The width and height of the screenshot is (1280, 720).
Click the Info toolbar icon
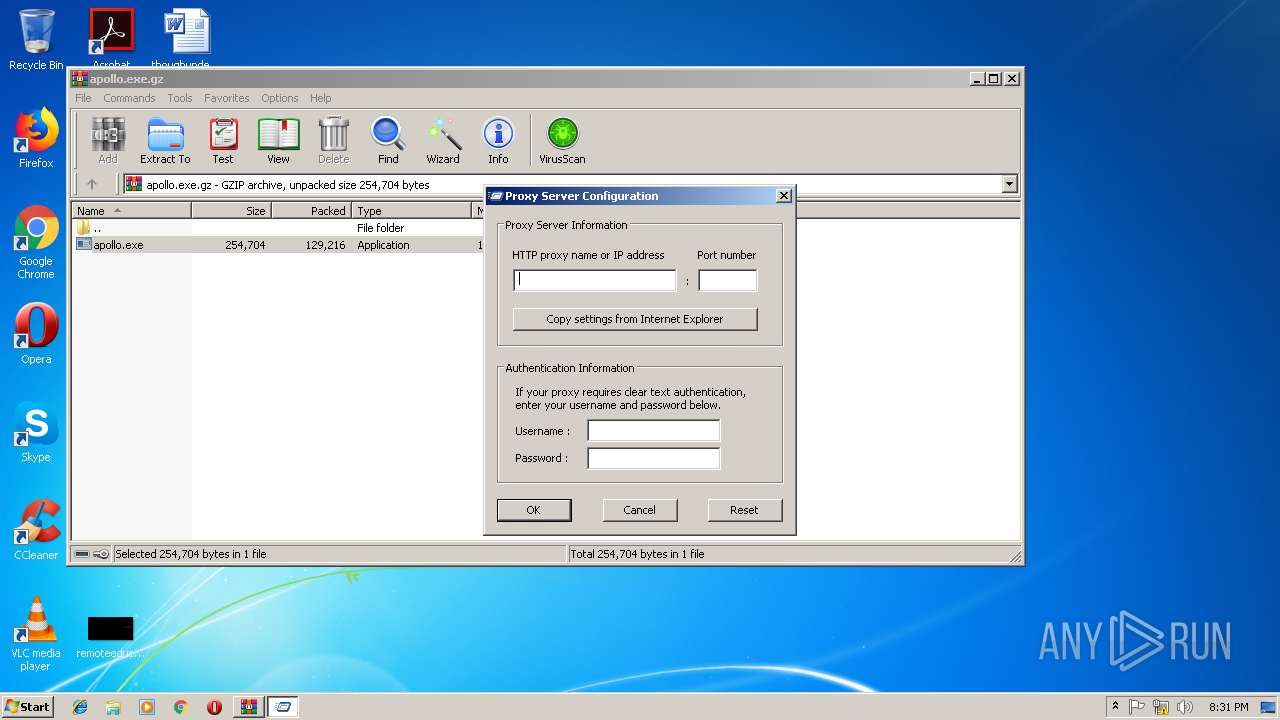(498, 140)
